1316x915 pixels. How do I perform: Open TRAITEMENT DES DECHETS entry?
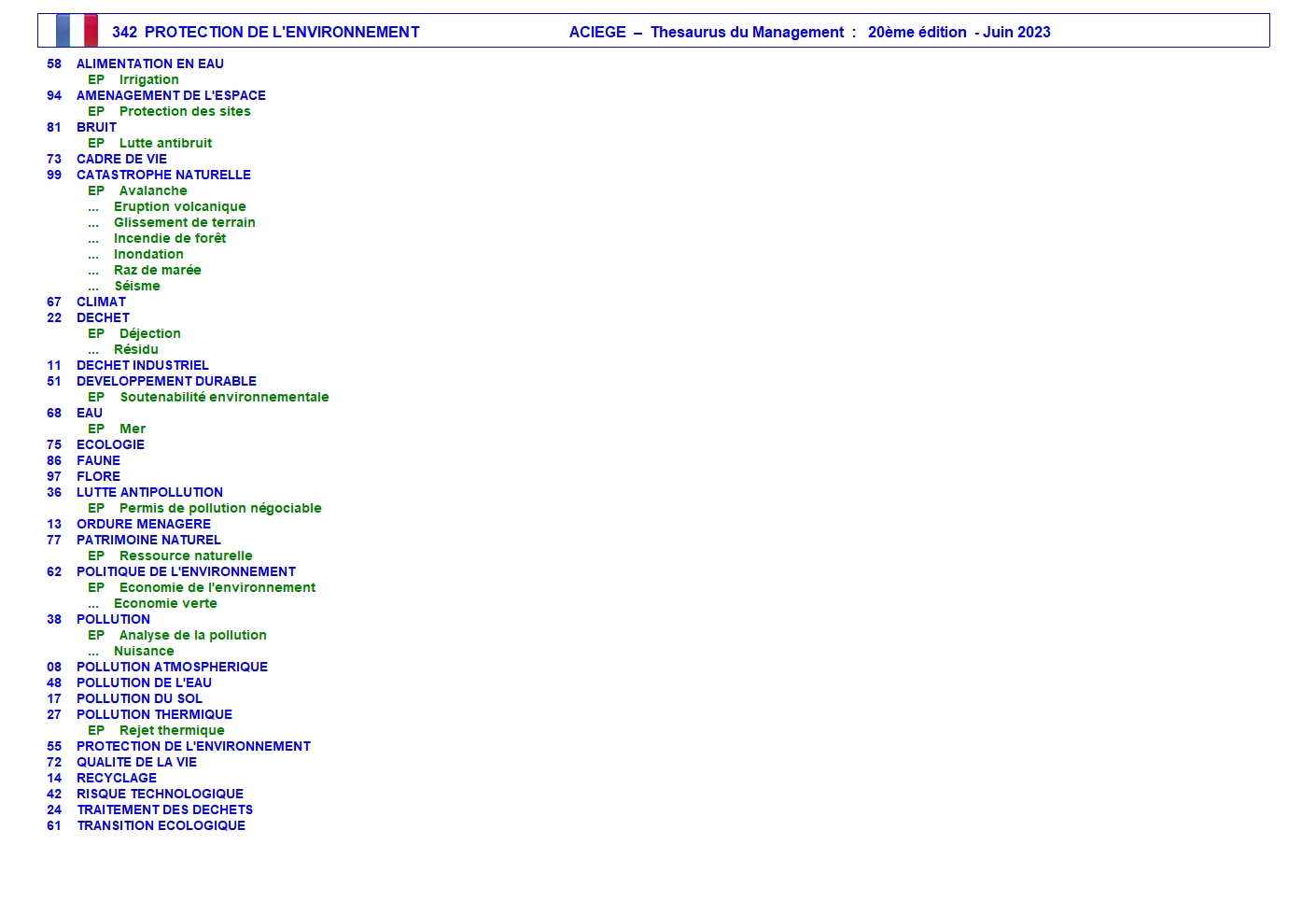164,809
